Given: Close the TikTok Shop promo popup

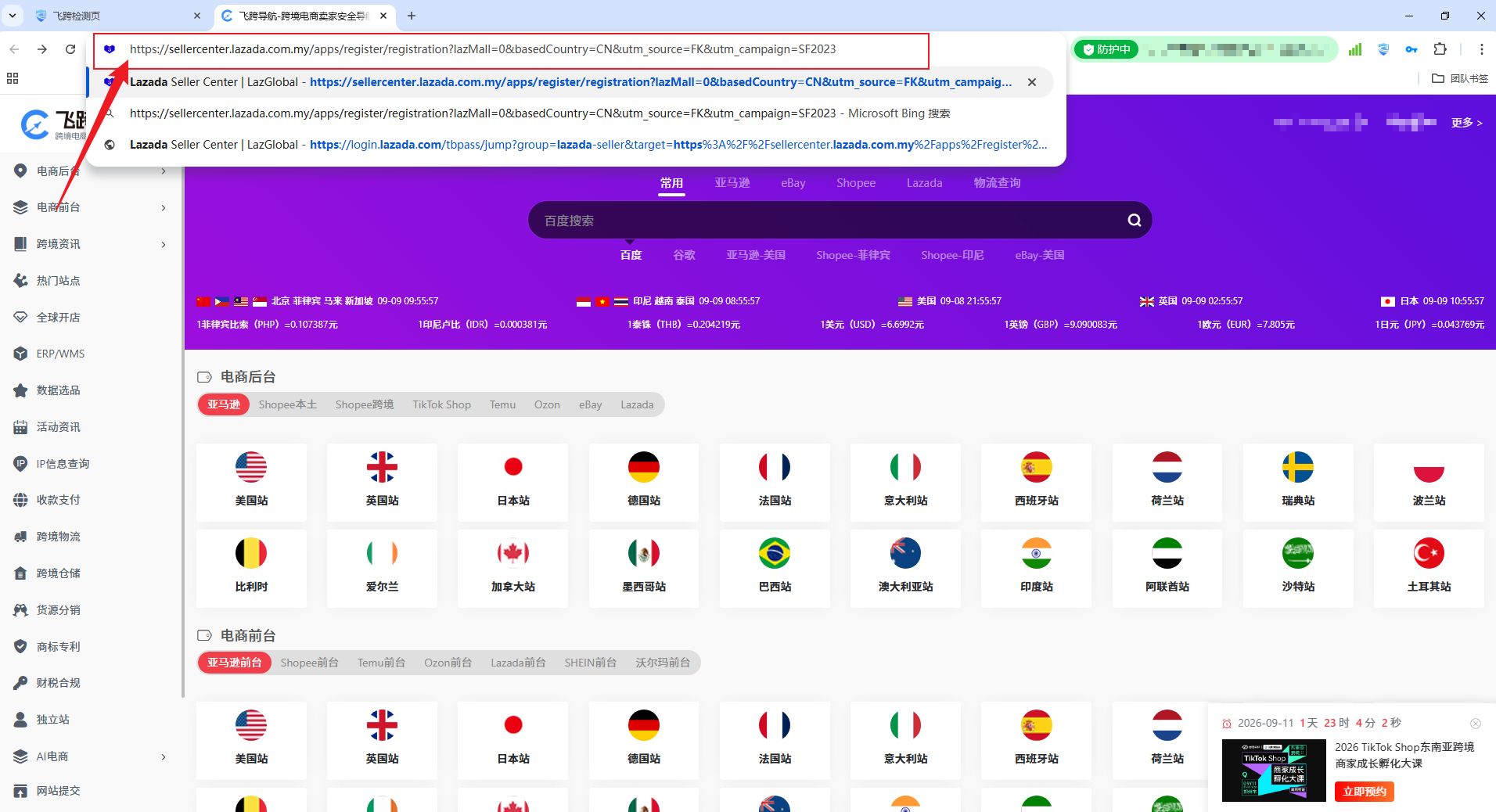Looking at the screenshot, I should 1476,724.
